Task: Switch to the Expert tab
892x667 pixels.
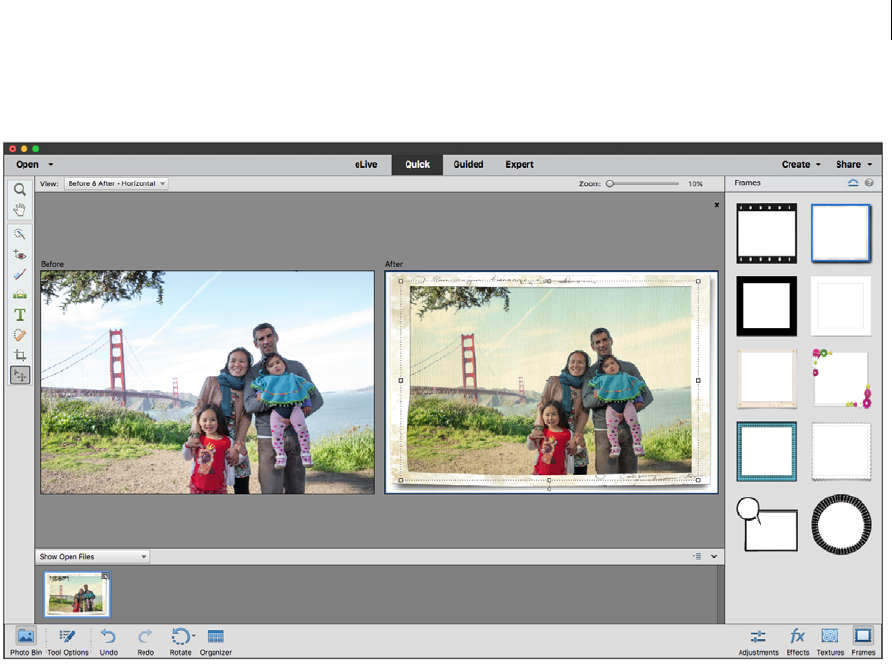Action: [x=519, y=164]
